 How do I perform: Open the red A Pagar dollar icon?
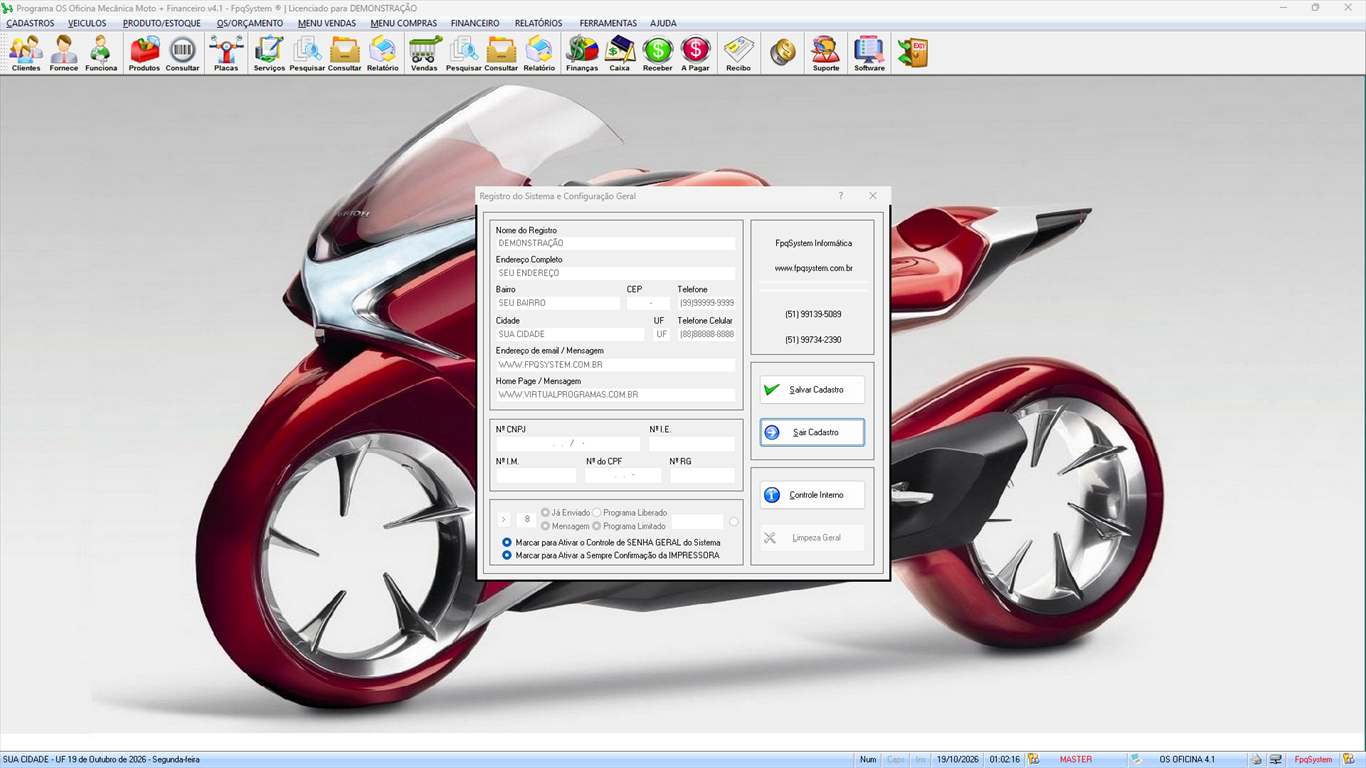coord(695,53)
